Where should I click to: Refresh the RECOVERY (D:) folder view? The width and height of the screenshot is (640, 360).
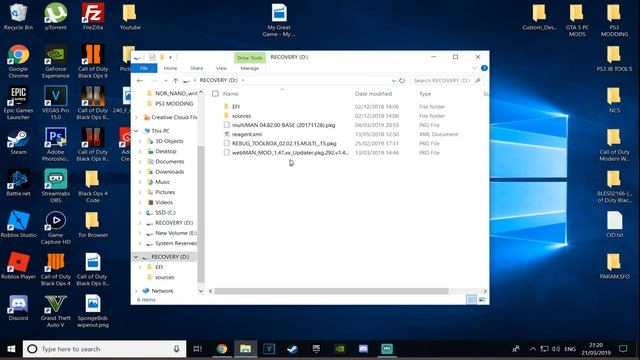pyautogui.click(x=402, y=81)
